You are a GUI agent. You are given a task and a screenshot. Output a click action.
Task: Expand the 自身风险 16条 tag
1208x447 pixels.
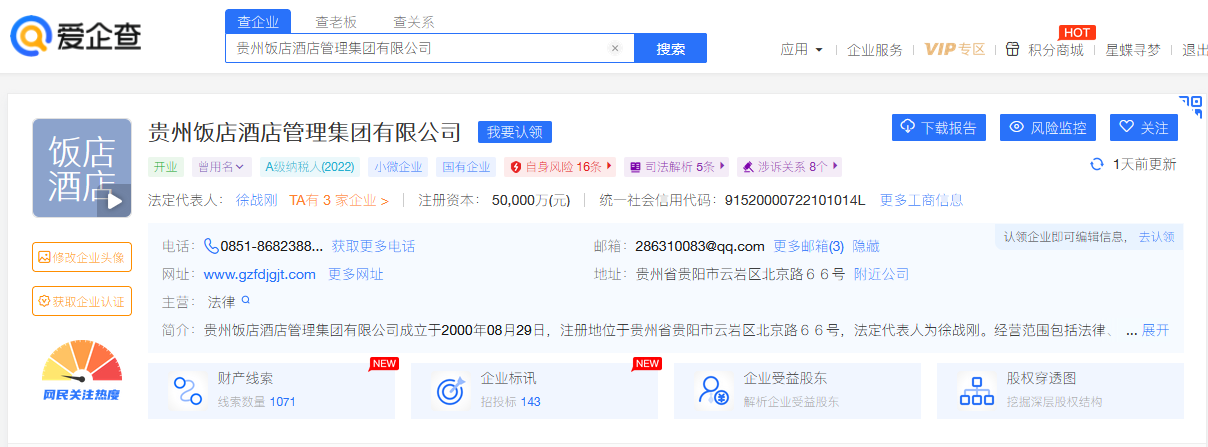click(560, 167)
